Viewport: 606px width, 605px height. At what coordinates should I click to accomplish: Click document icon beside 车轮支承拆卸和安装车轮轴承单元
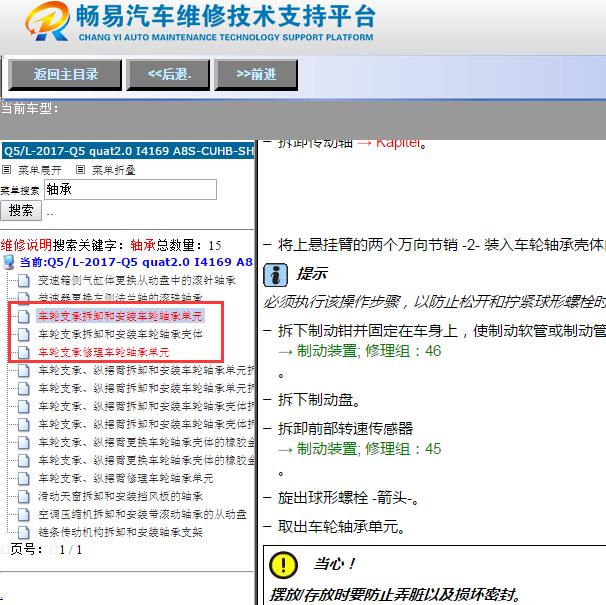[x=24, y=316]
